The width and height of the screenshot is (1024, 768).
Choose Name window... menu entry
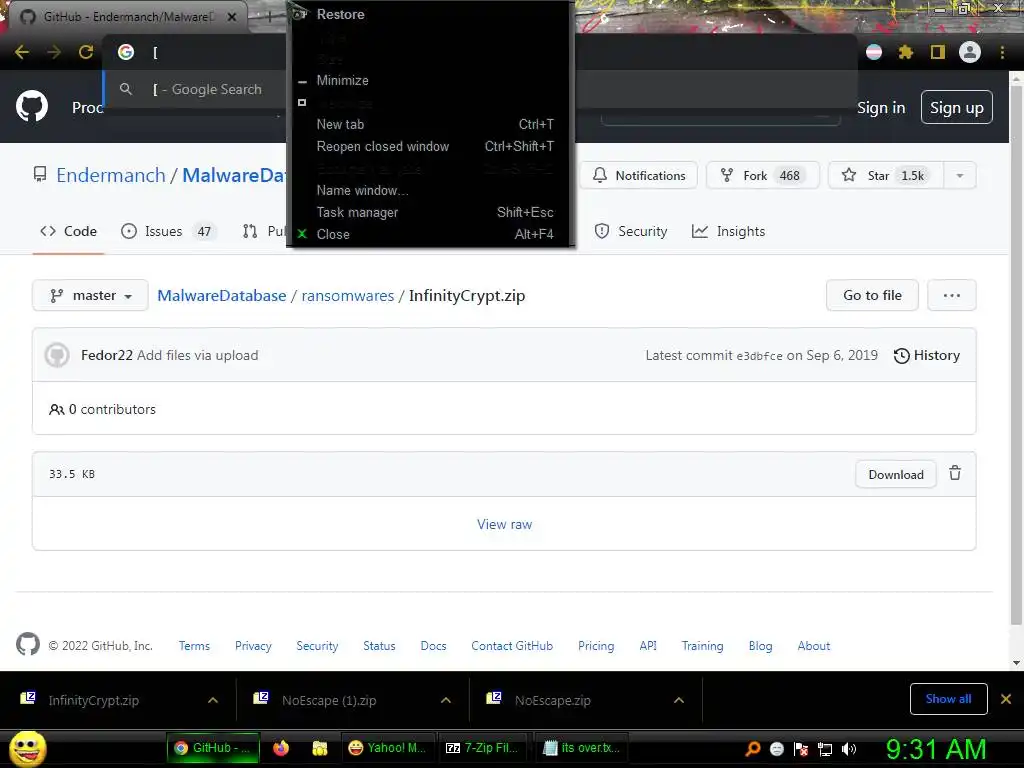(x=431, y=190)
